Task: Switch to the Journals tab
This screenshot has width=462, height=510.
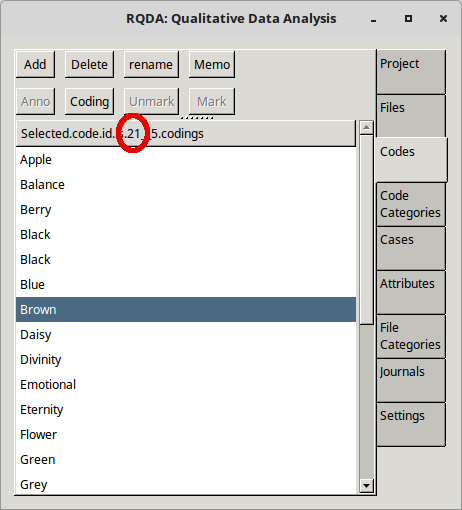Action: pos(411,380)
